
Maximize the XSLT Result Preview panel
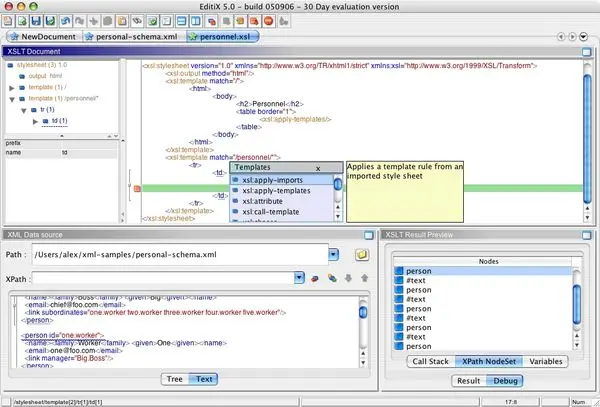(587, 235)
